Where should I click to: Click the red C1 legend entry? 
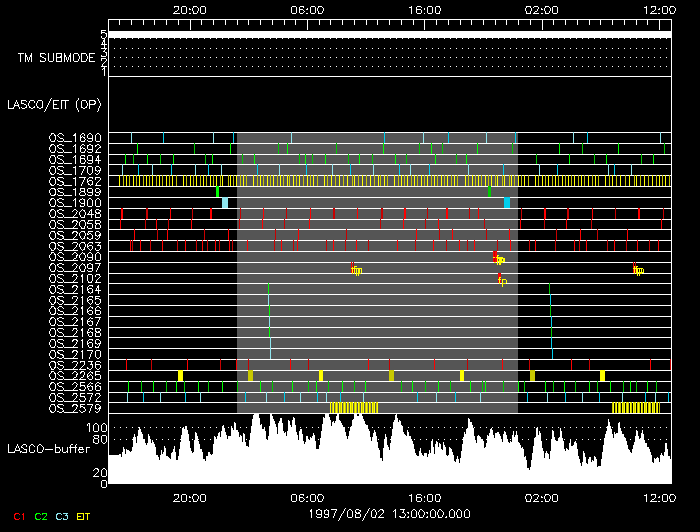[x=16, y=516]
